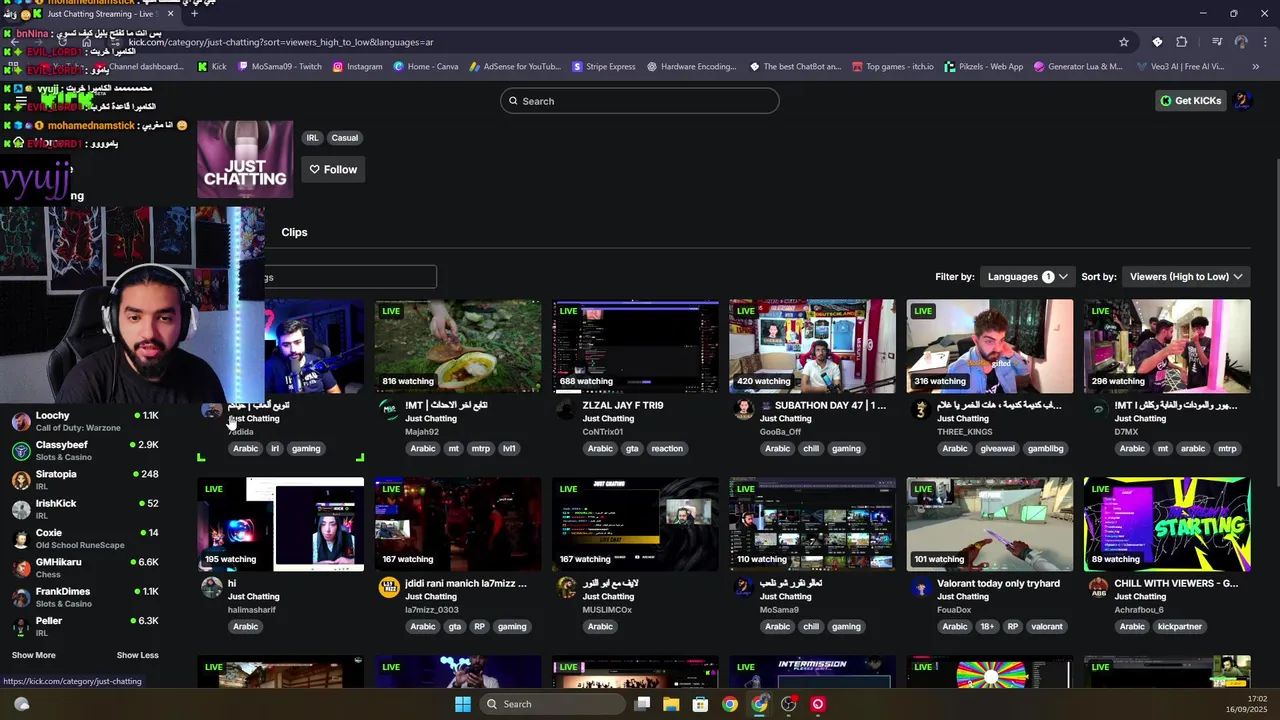This screenshot has width=1280, height=720.
Task: Select the giveawai tag under THREE_KINGS
Action: 997,449
